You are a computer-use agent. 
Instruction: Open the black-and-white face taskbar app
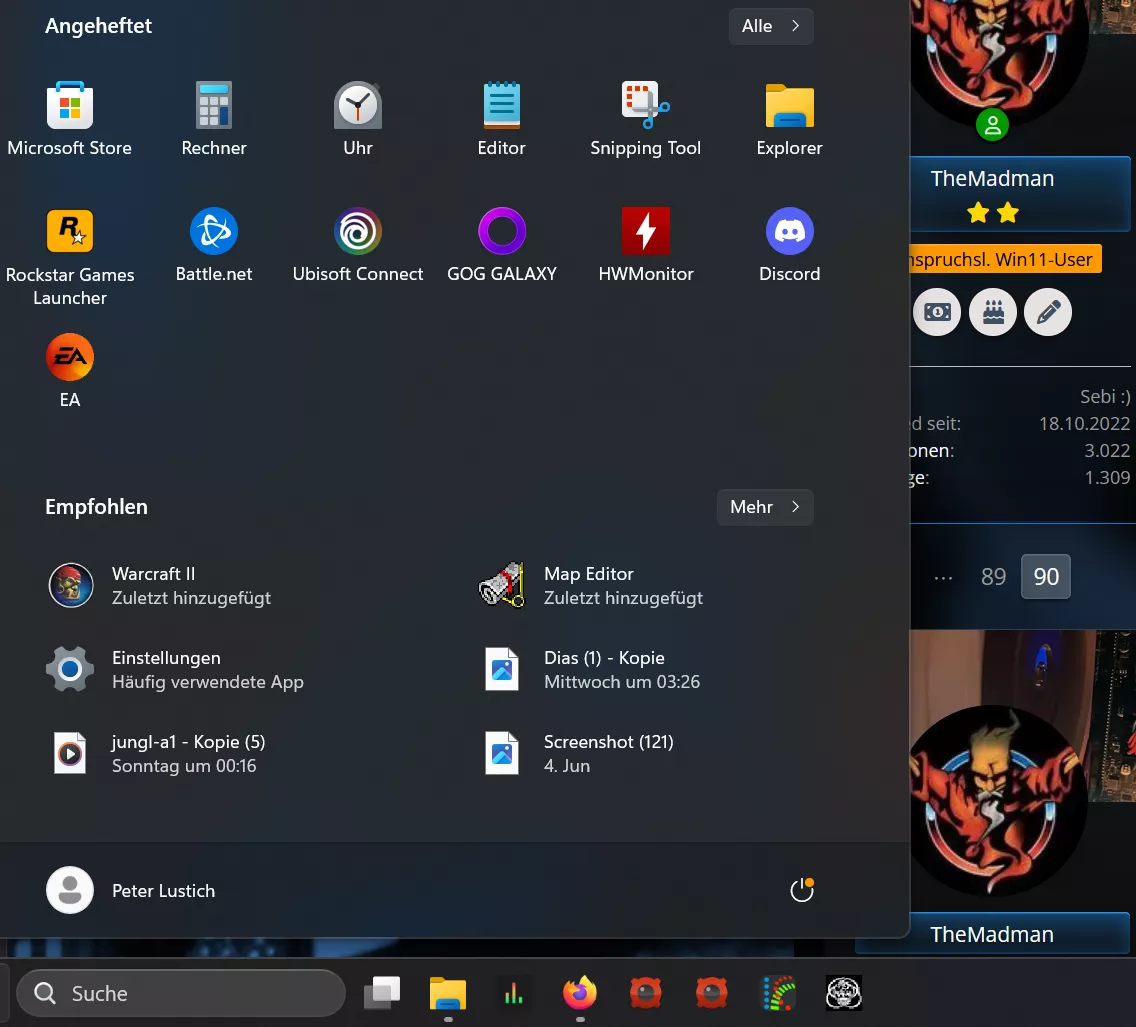point(844,993)
